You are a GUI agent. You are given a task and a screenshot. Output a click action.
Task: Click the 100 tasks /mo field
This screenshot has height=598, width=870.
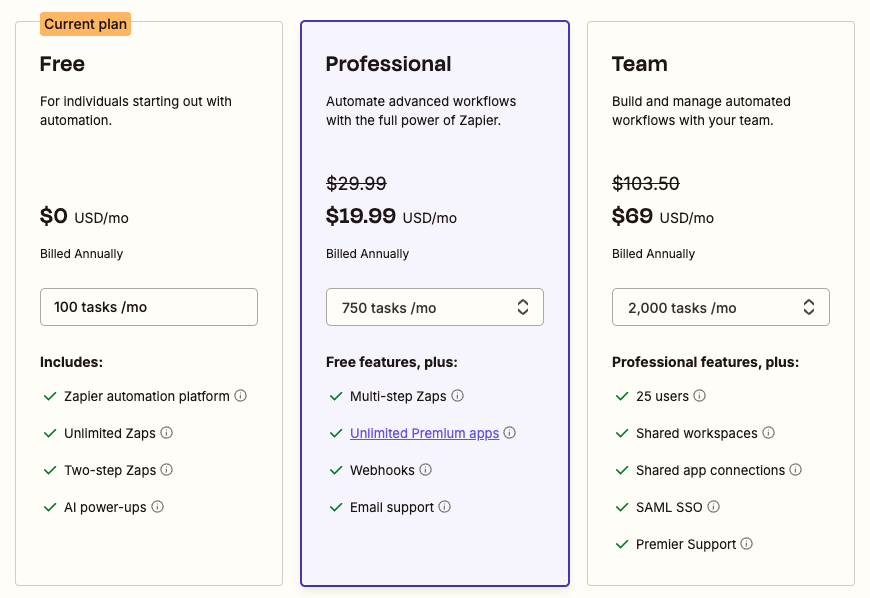click(x=149, y=307)
